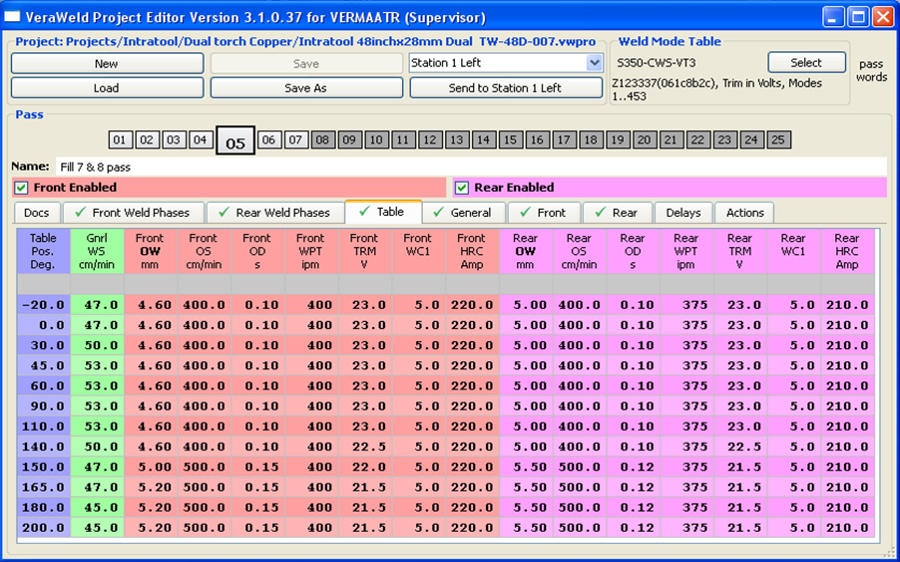Viewport: 900px width, 562px height.
Task: Click the pass words link
Action: coord(871,71)
